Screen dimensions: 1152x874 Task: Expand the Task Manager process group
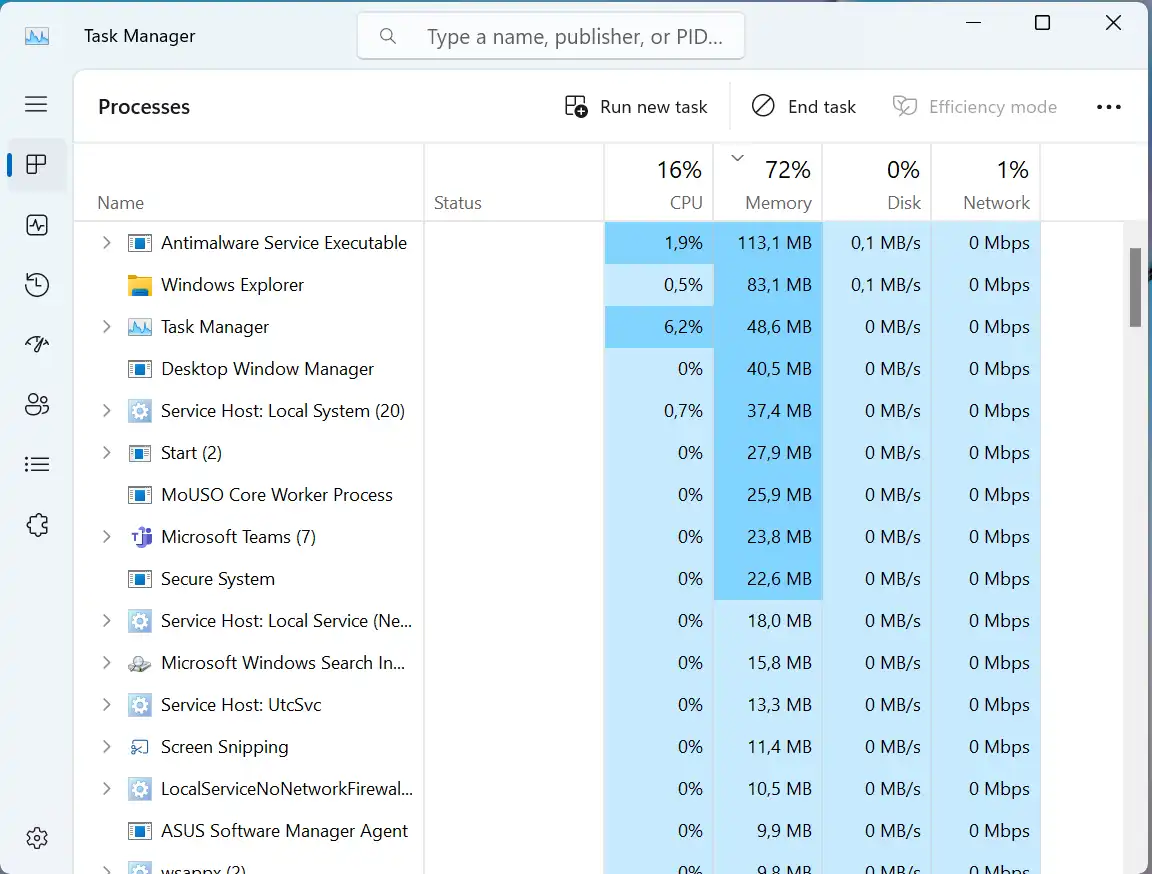coord(107,327)
